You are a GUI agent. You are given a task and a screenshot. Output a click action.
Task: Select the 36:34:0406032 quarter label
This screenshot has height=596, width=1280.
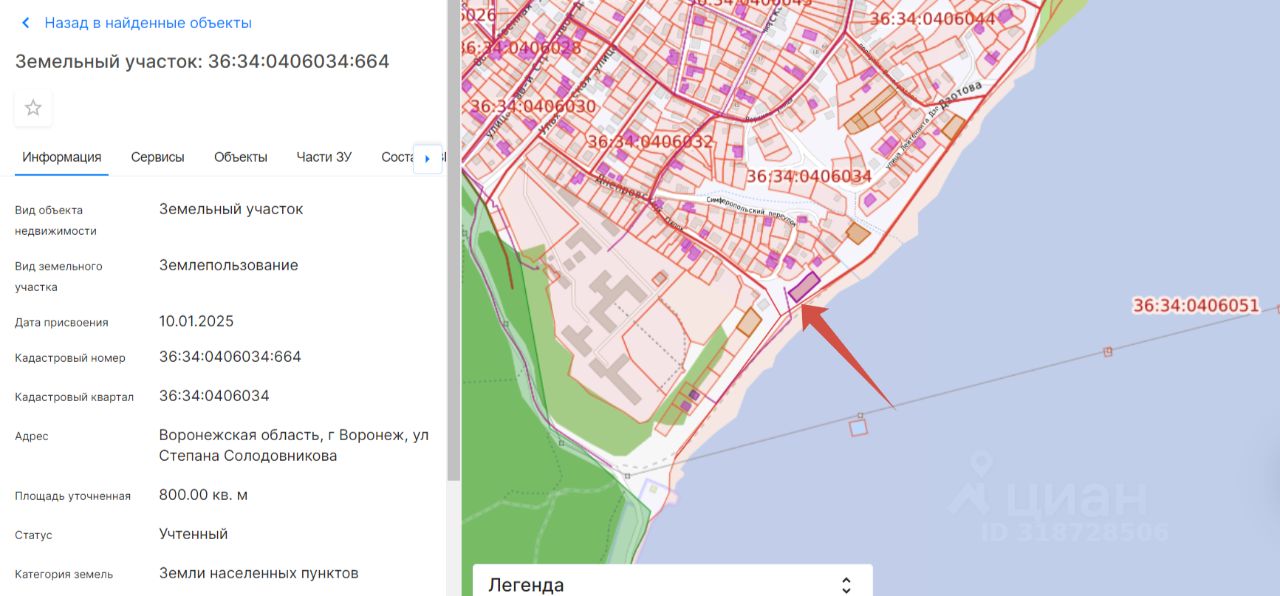pyautogui.click(x=651, y=142)
